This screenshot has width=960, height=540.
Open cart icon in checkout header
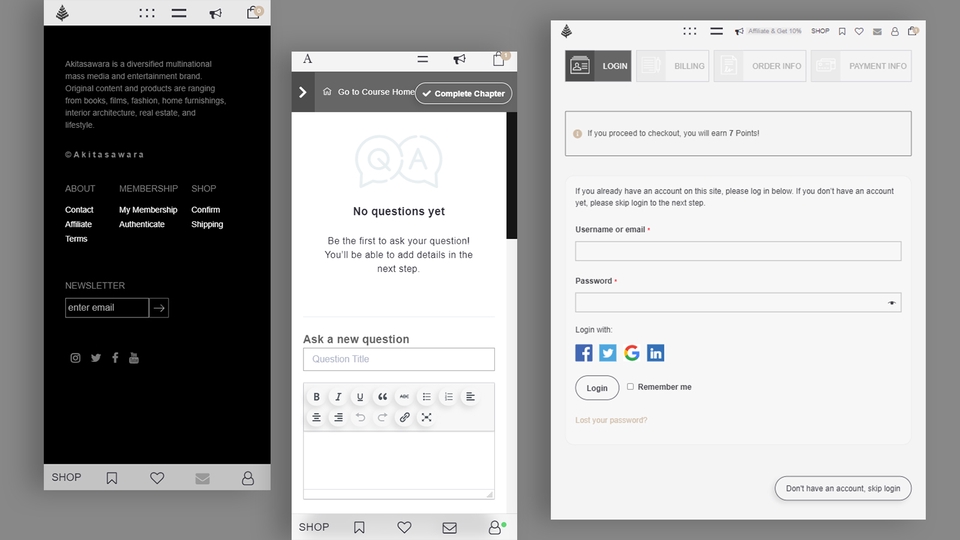[x=912, y=31]
